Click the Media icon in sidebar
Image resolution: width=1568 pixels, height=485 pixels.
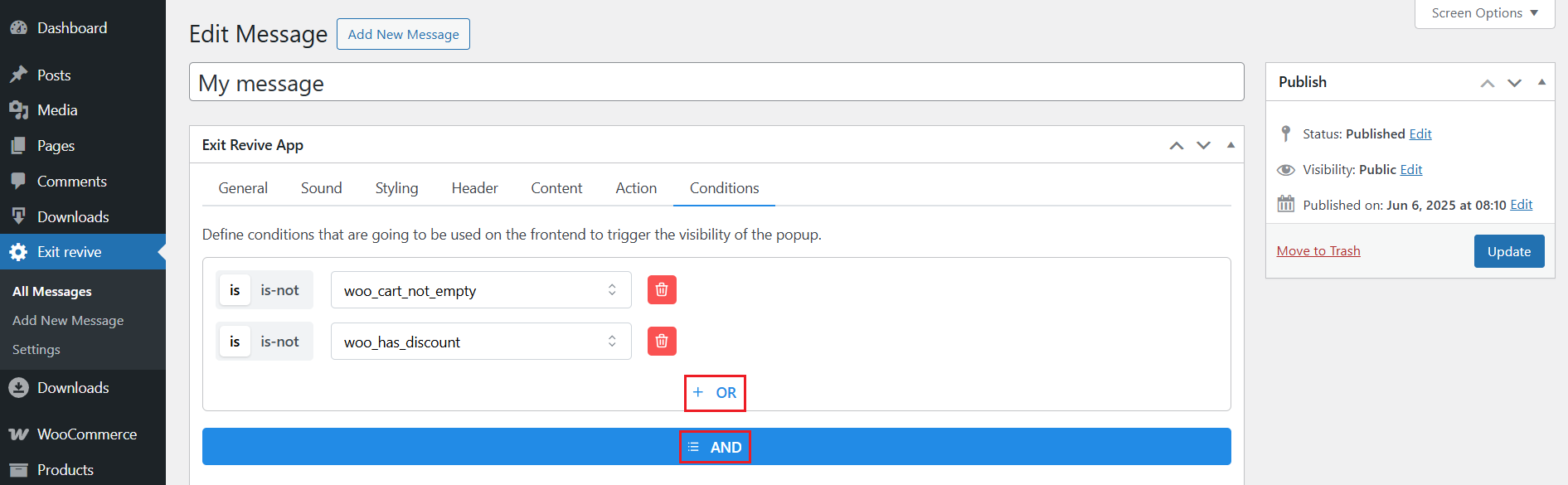18,110
